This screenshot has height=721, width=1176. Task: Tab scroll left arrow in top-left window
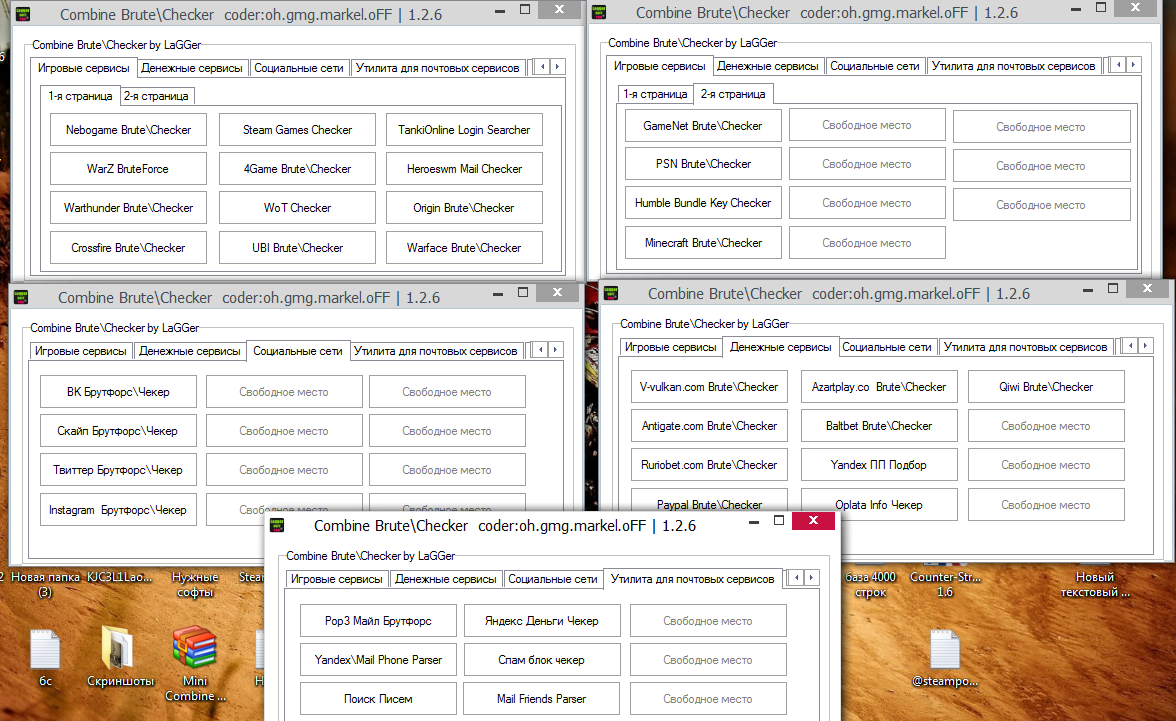click(542, 67)
